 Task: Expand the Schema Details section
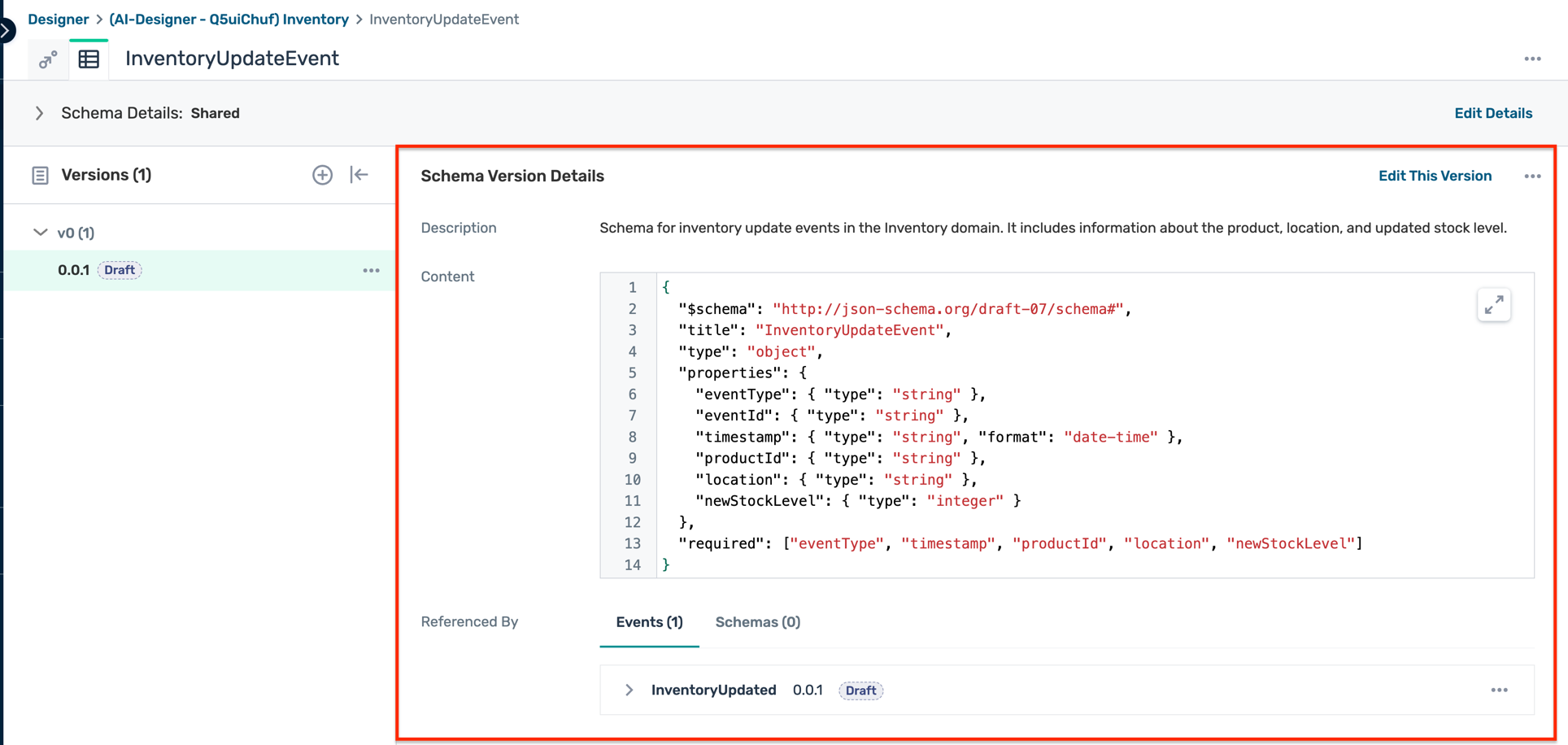pyautogui.click(x=39, y=113)
